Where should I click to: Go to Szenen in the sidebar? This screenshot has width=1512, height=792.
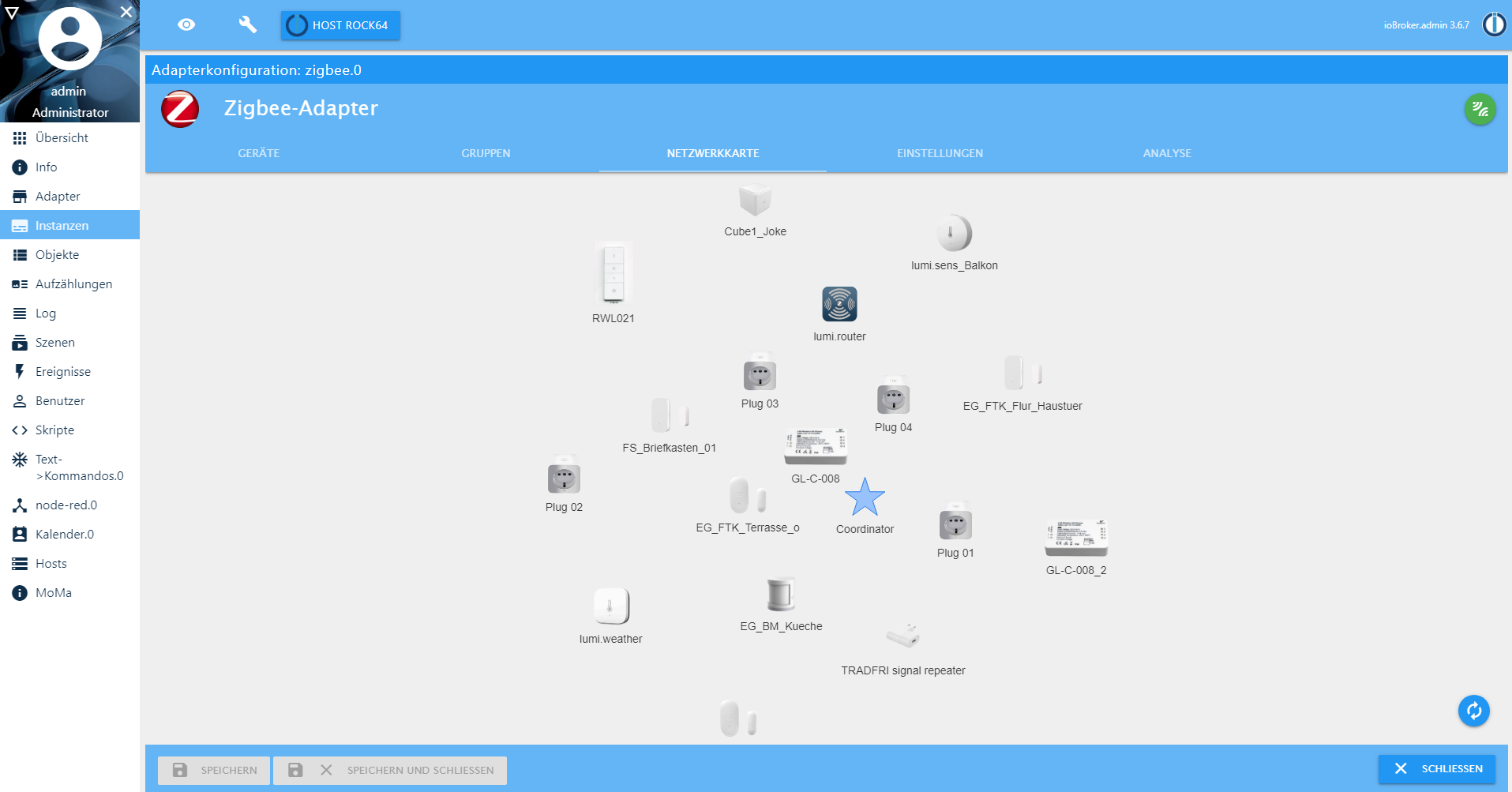[69, 343]
